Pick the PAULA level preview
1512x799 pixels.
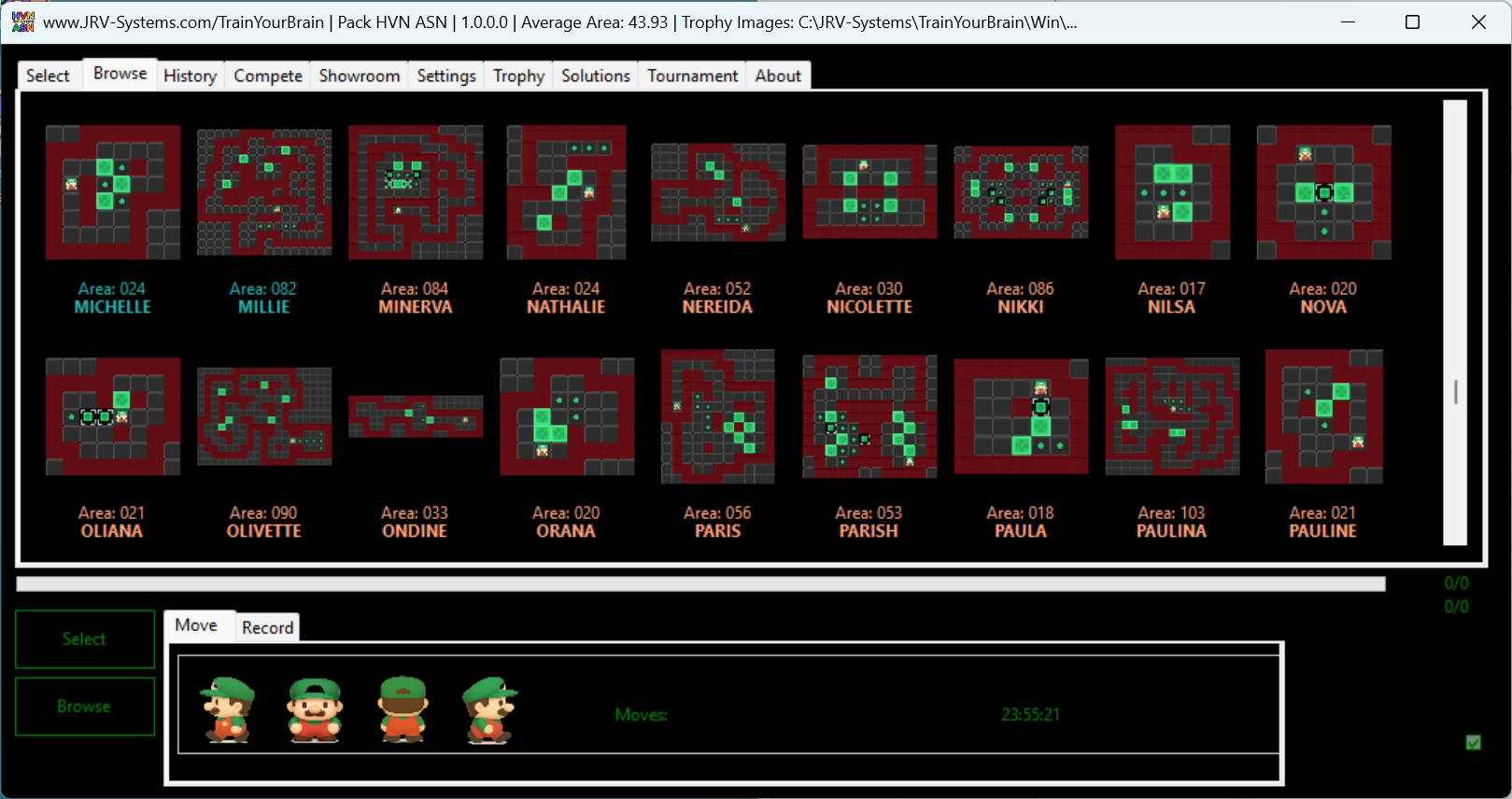[1021, 416]
